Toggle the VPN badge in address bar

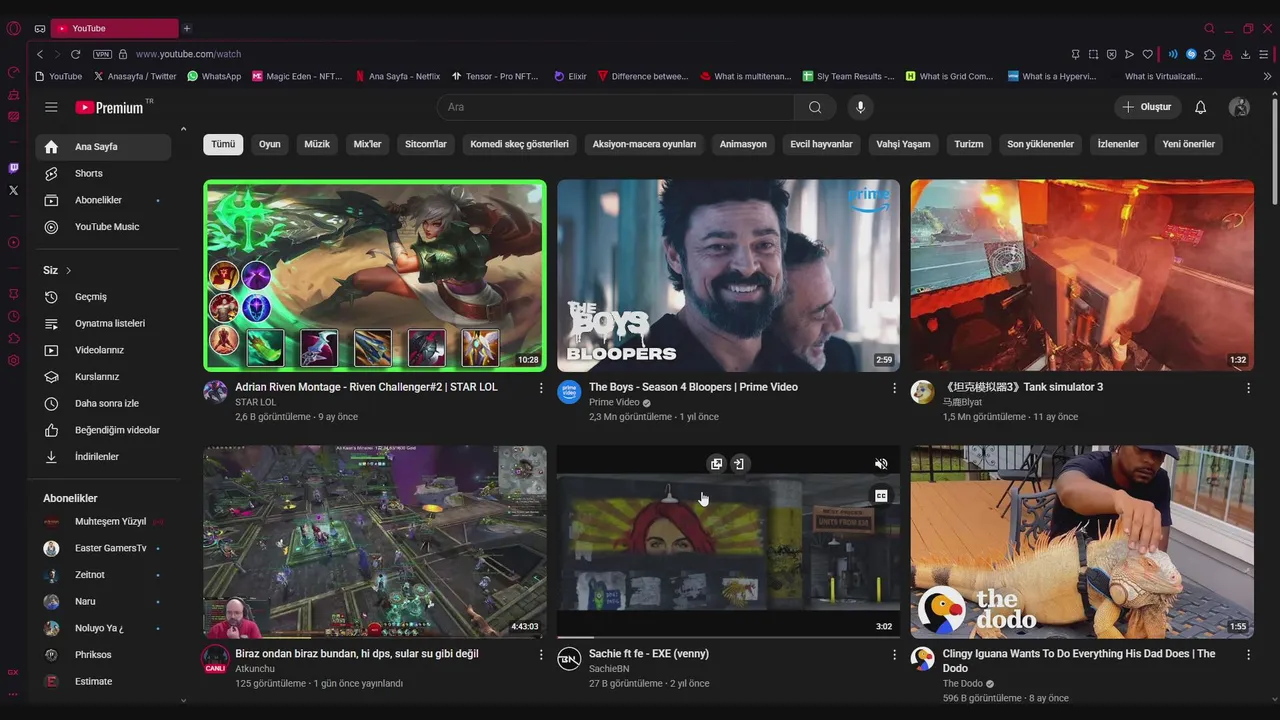(x=102, y=54)
